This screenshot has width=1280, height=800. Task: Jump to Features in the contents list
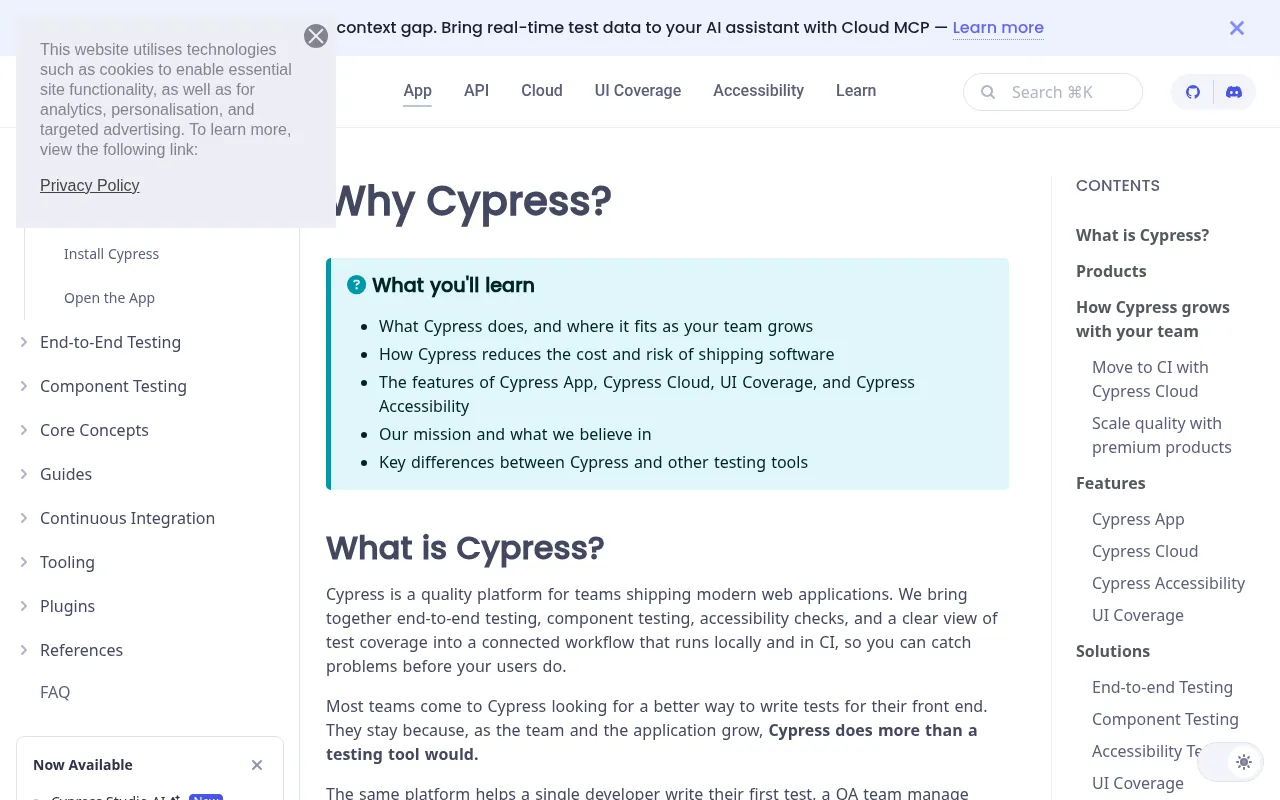1111,483
